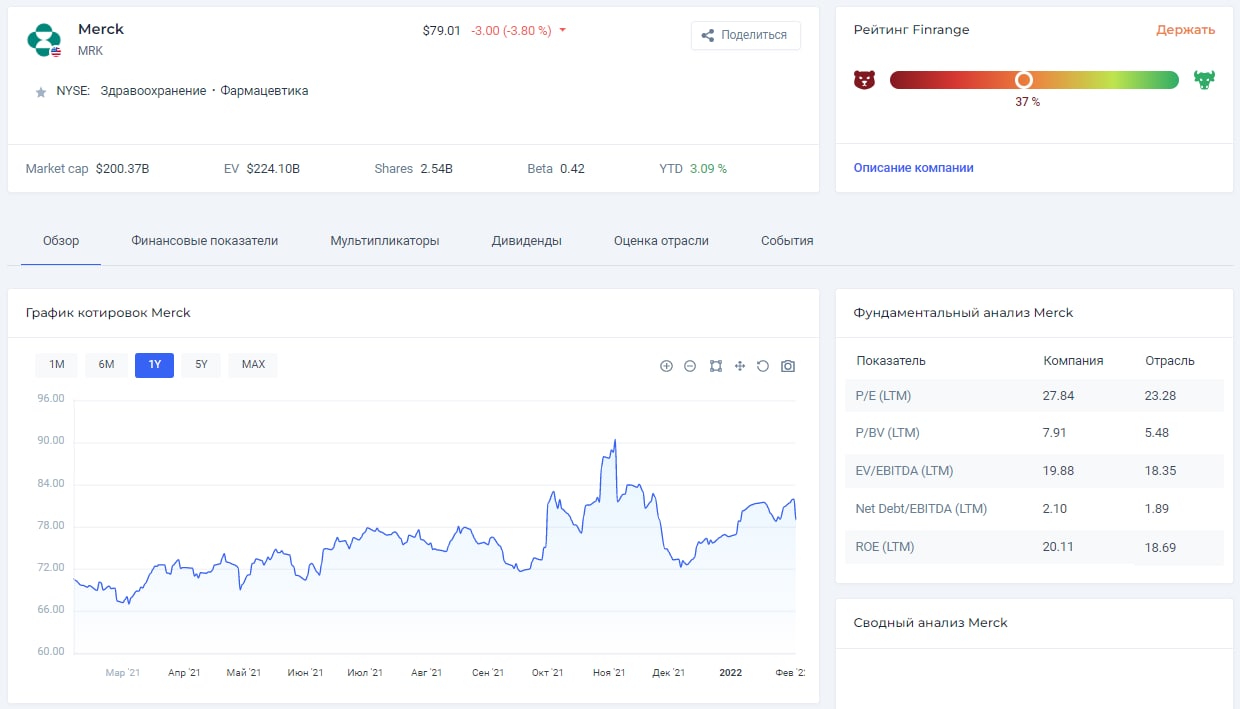1240x709 pixels.
Task: Reset the chart view
Action: pyautogui.click(x=763, y=366)
